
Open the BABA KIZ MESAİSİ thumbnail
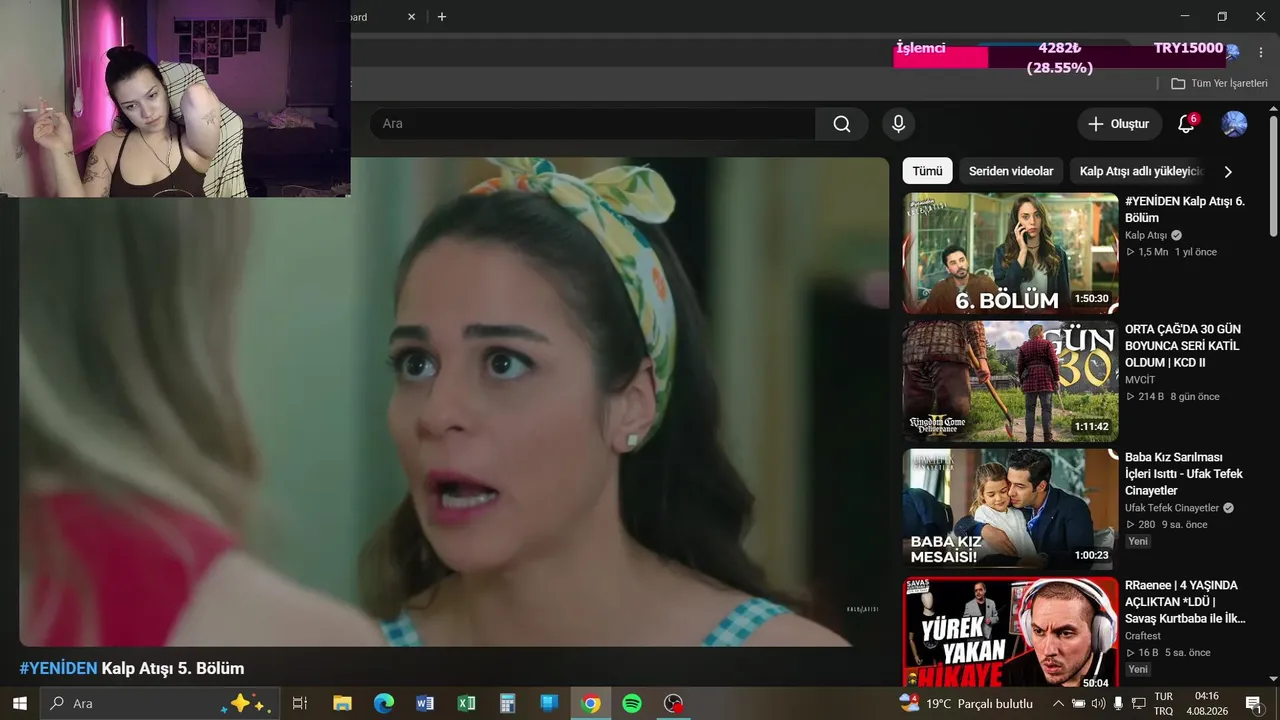[x=1010, y=509]
